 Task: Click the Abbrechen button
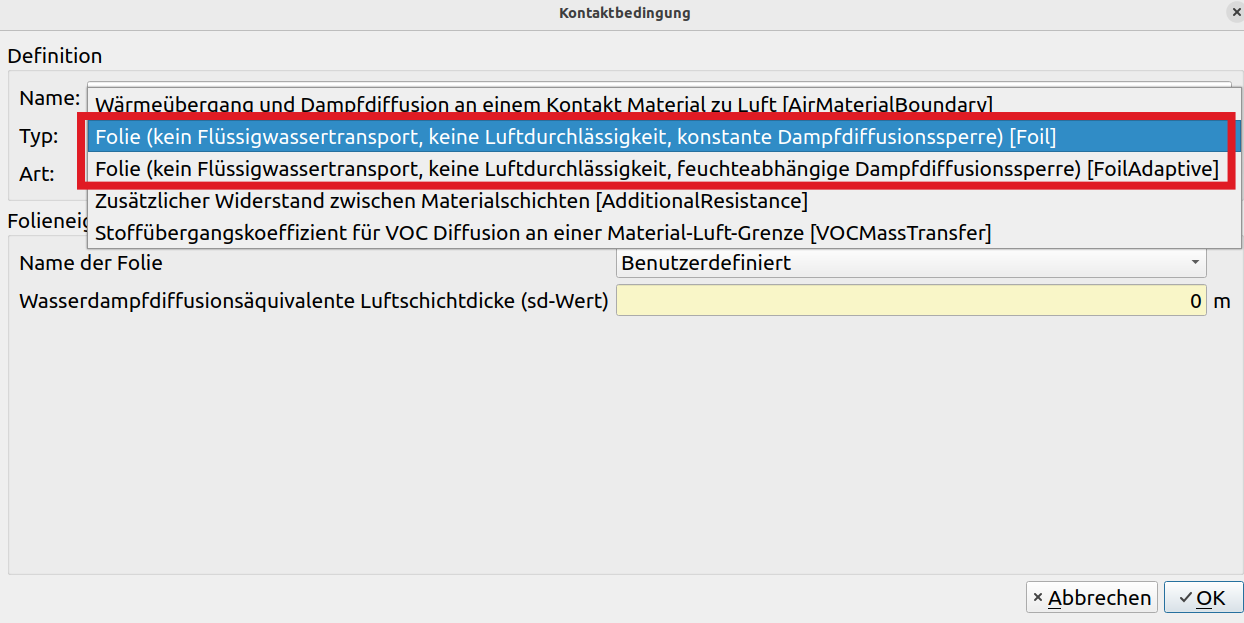pyautogui.click(x=1092, y=598)
